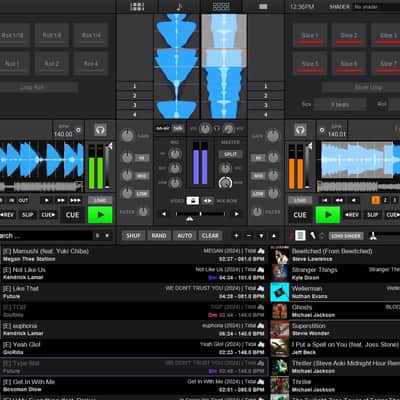The width and height of the screenshot is (400, 400).
Task: Trigger the Slice 6 pad
Action: click(x=349, y=63)
